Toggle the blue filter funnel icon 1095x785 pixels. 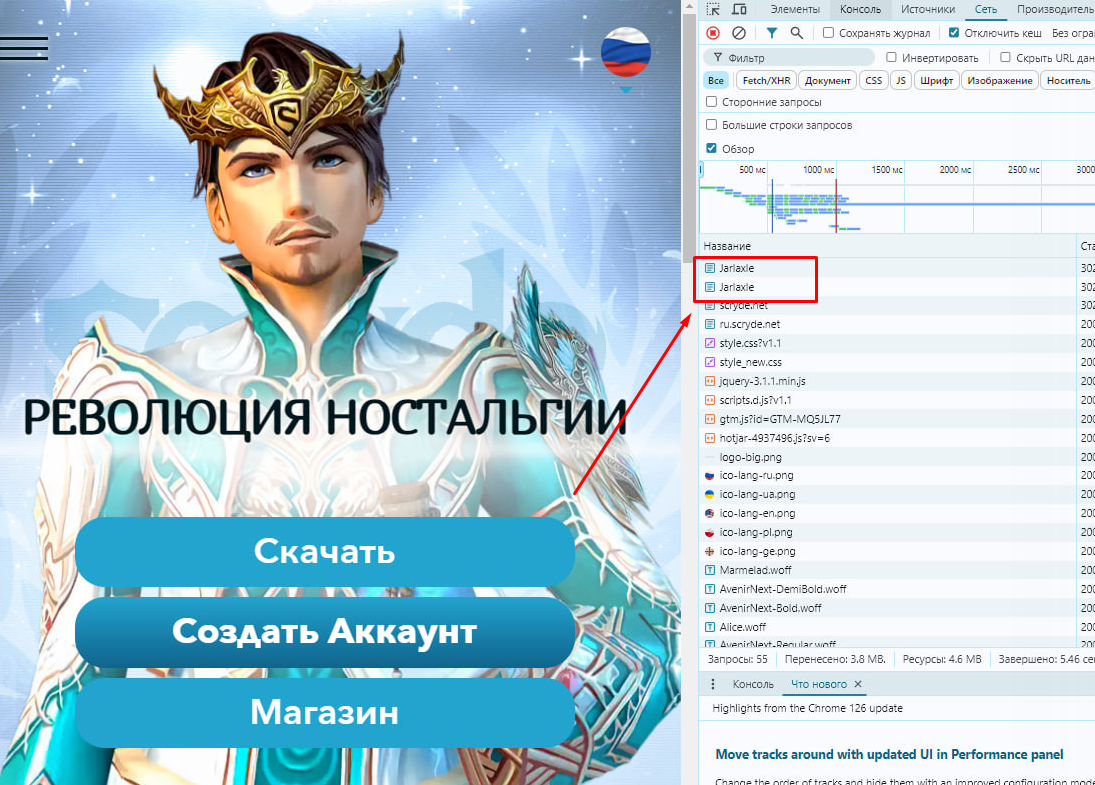pyautogui.click(x=771, y=33)
